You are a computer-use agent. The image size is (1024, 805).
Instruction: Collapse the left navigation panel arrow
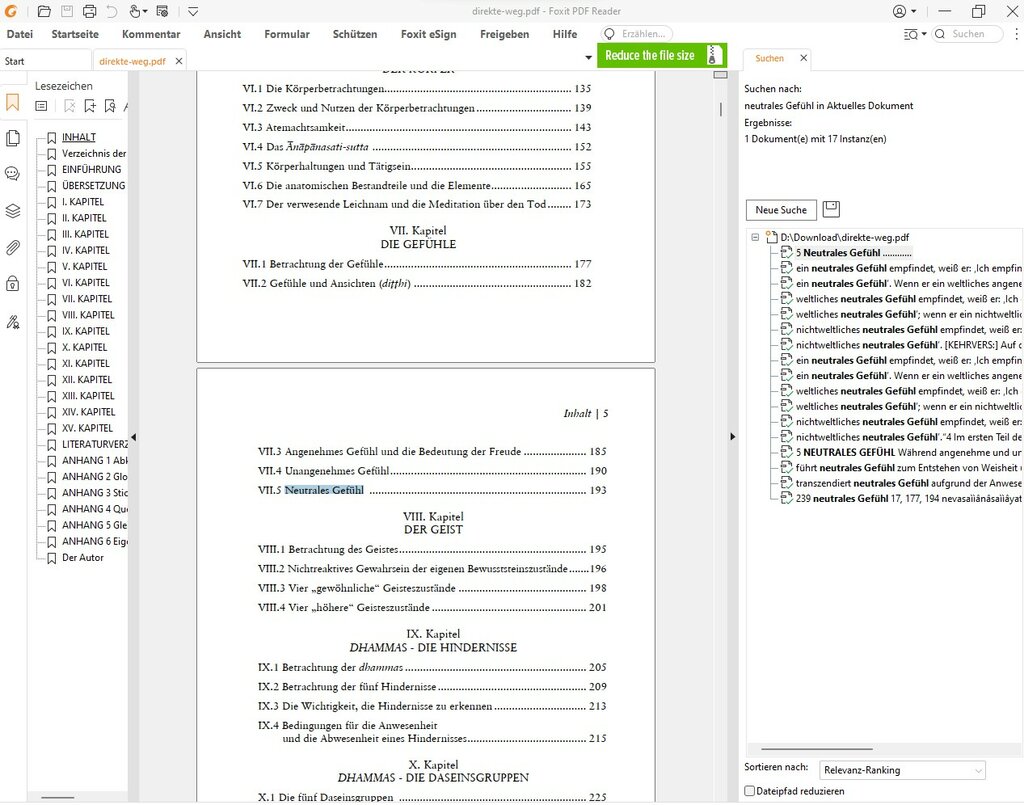pyautogui.click(x=133, y=437)
